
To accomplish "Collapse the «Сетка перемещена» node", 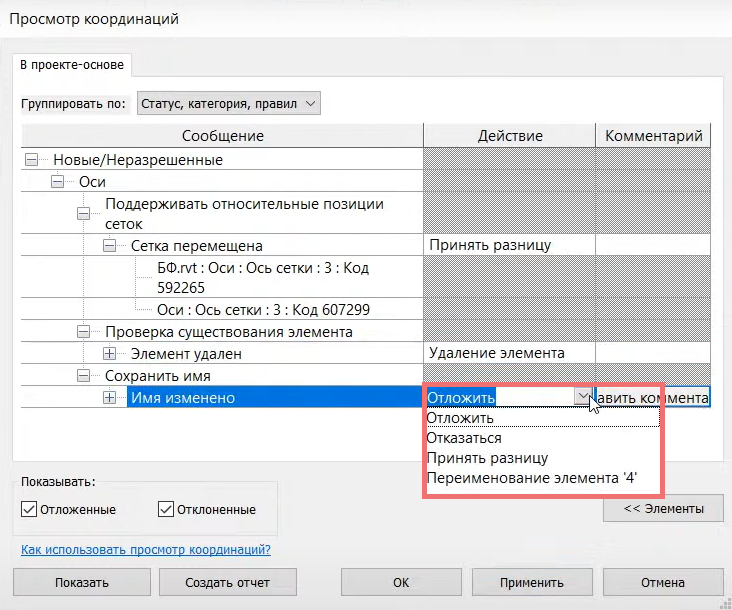I will 109,245.
